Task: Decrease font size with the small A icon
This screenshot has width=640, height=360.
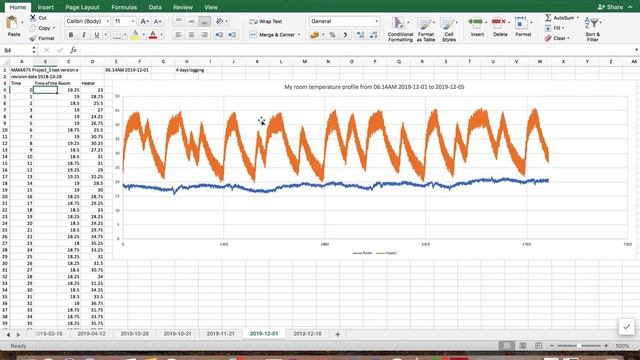Action: coord(157,21)
